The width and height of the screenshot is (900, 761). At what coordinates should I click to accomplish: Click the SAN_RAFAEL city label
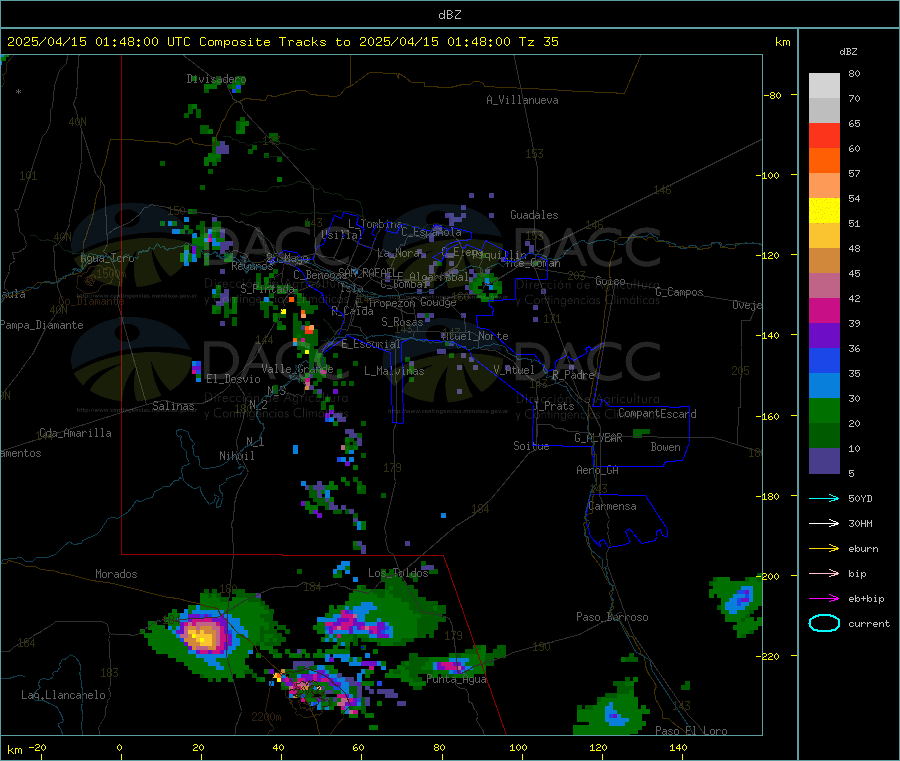366,272
